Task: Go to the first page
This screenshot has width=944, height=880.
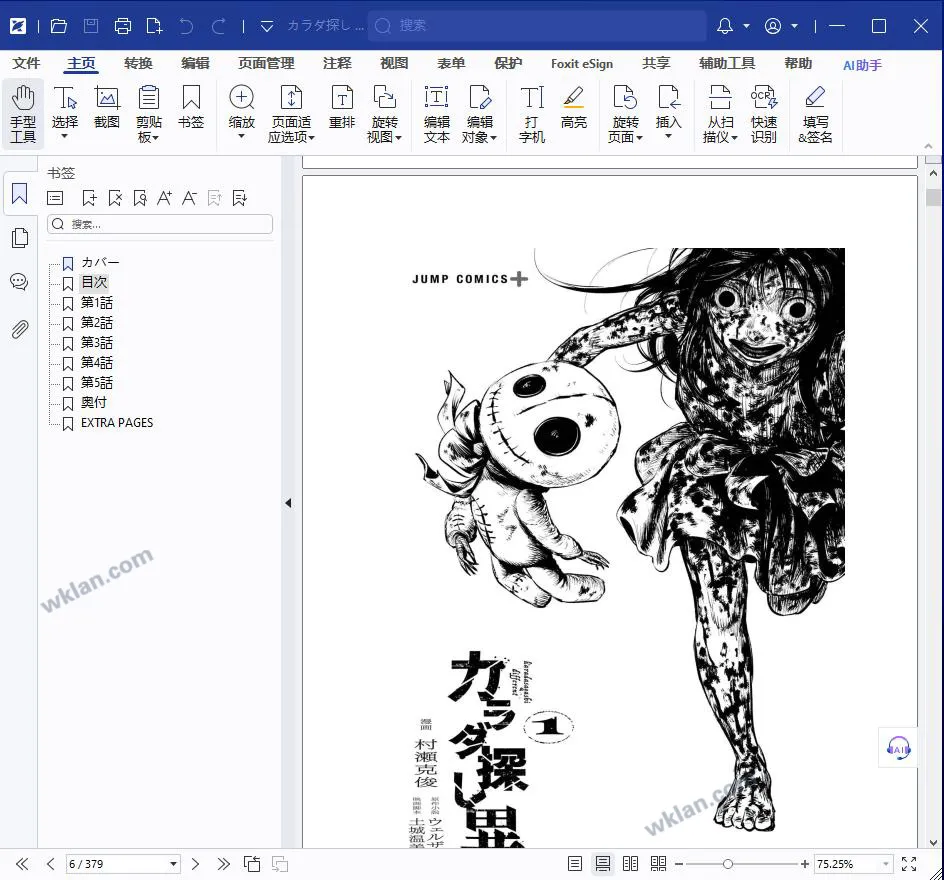Action: tap(22, 864)
